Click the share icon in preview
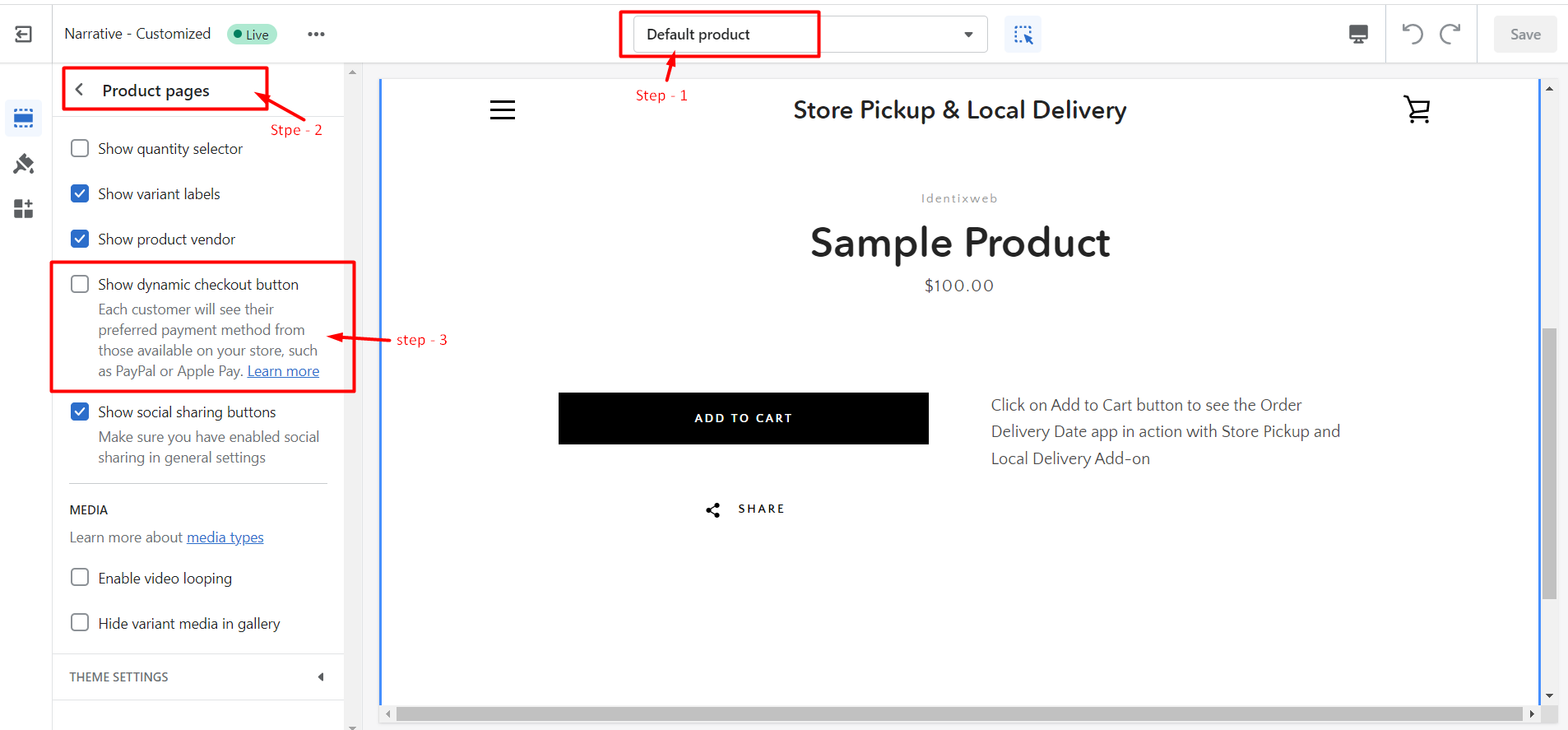This screenshot has height=730, width=1568. pyautogui.click(x=713, y=509)
